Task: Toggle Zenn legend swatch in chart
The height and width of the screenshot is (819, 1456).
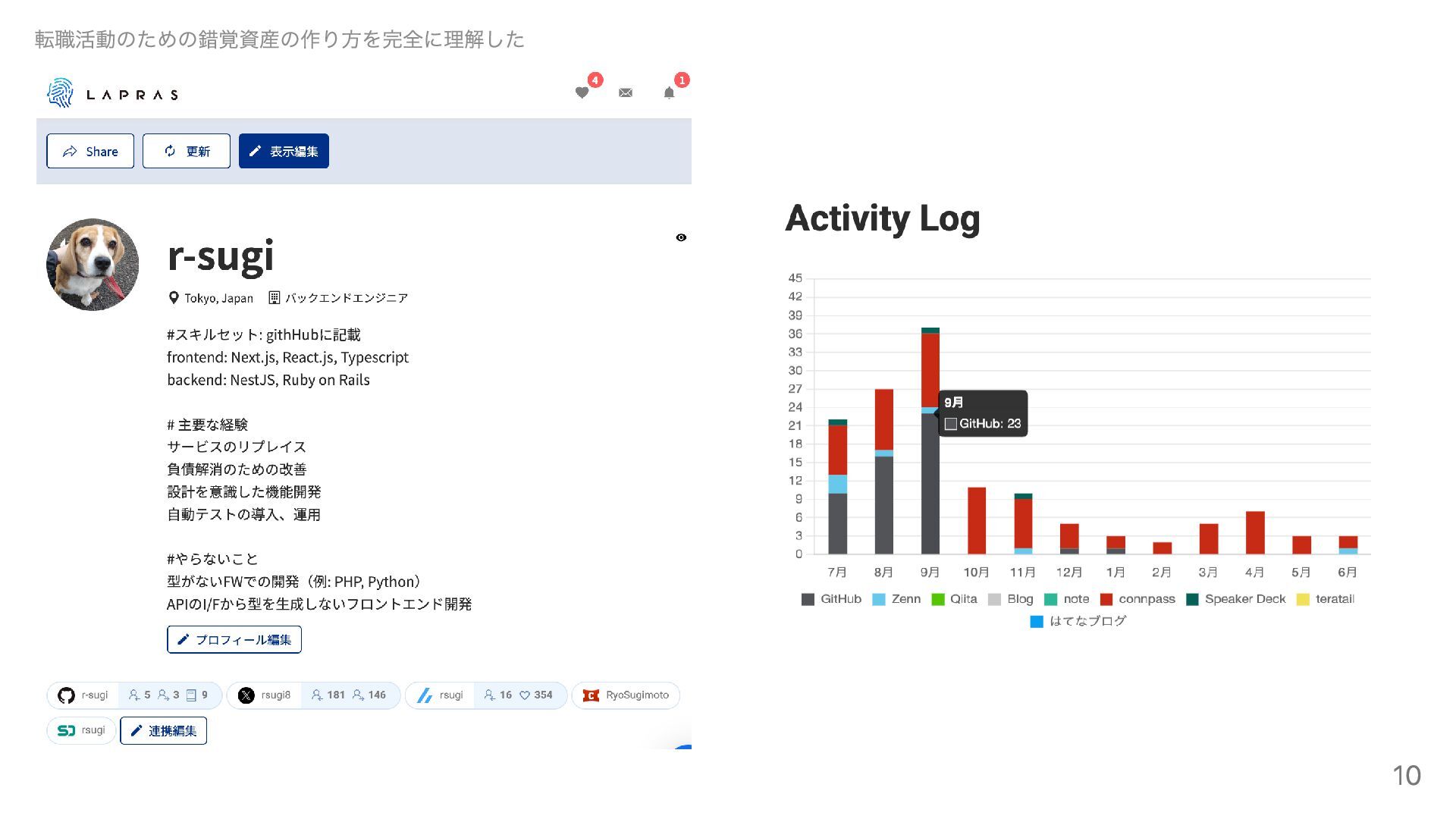Action: (x=879, y=599)
